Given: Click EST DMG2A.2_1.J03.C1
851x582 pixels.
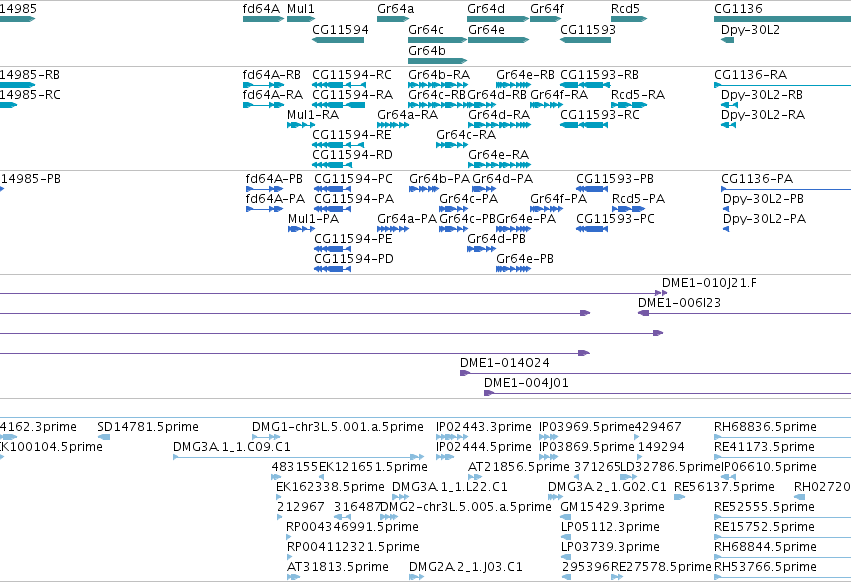Looking at the screenshot, I should (416, 577).
